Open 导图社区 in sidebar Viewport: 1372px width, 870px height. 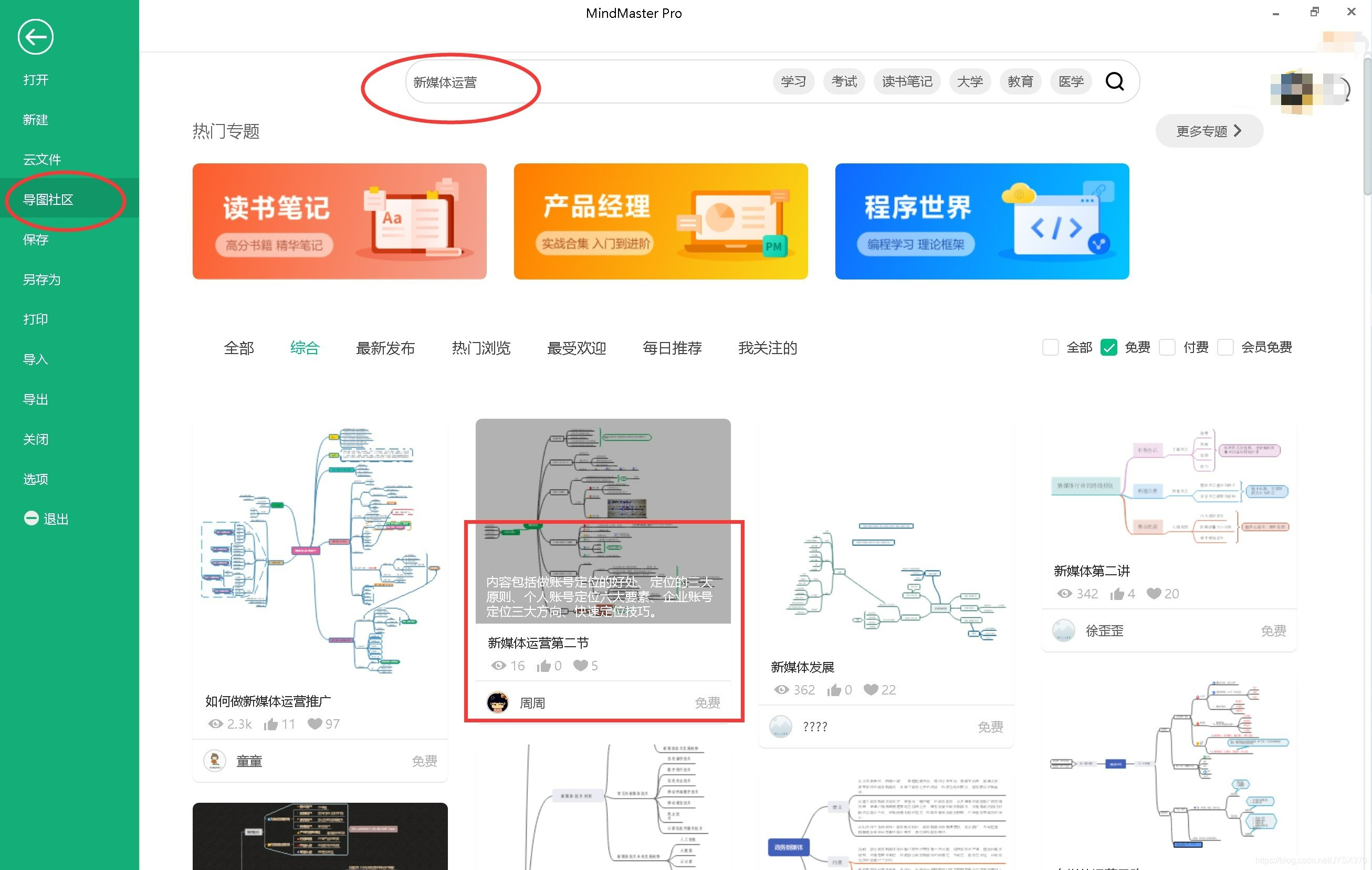[48, 200]
